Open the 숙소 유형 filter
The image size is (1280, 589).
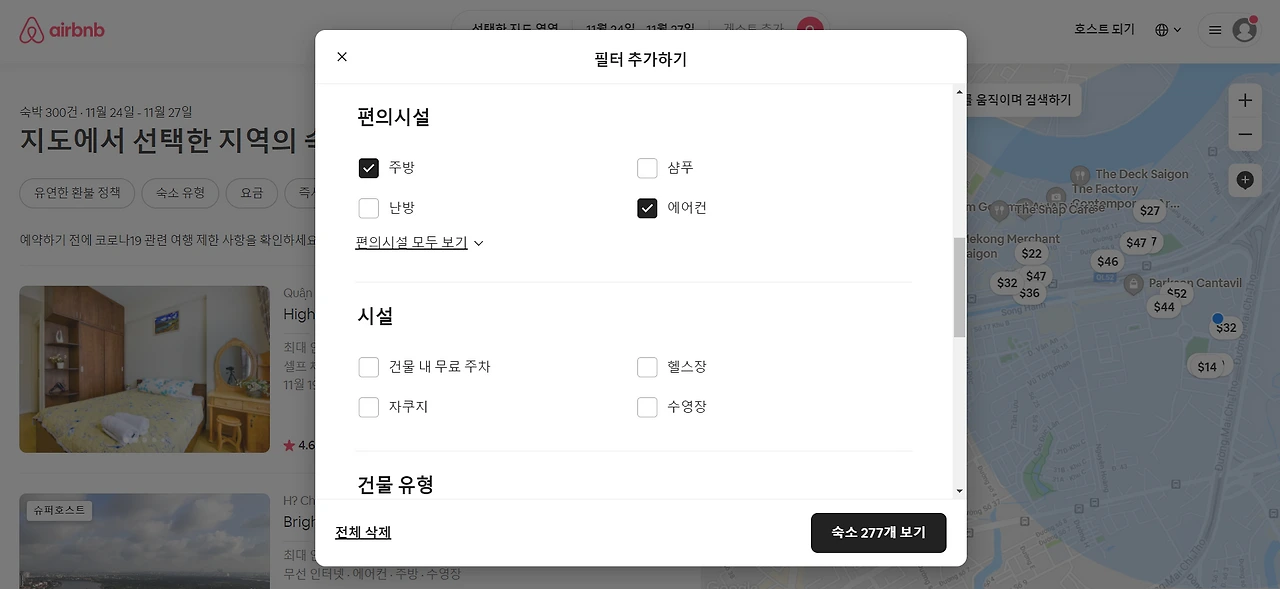(x=180, y=192)
